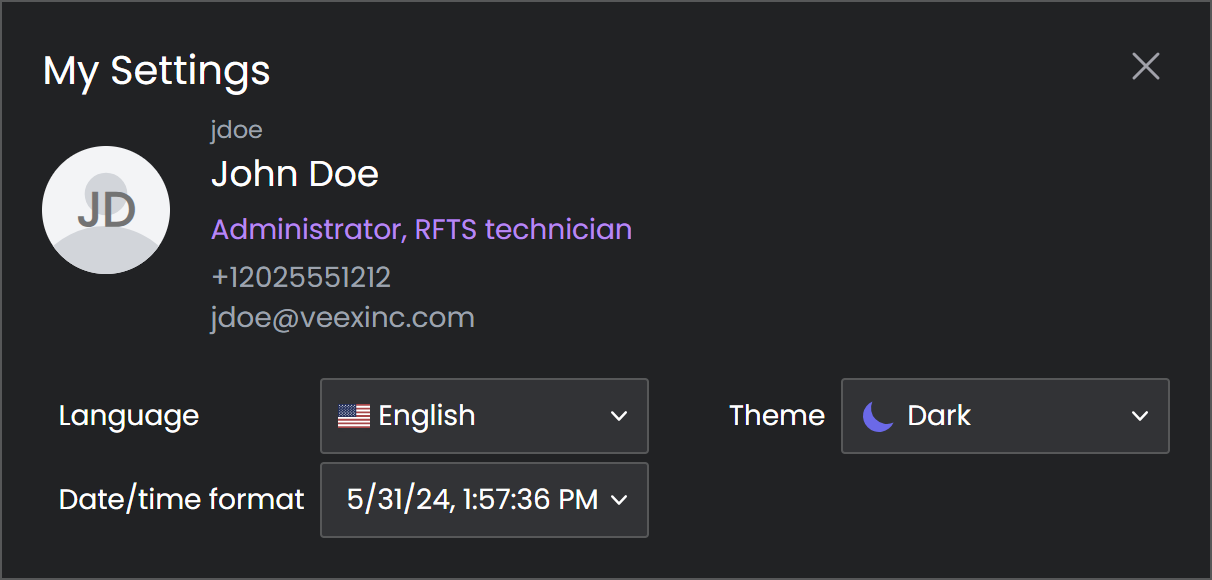
Task: Click the Theme field label
Action: (777, 416)
